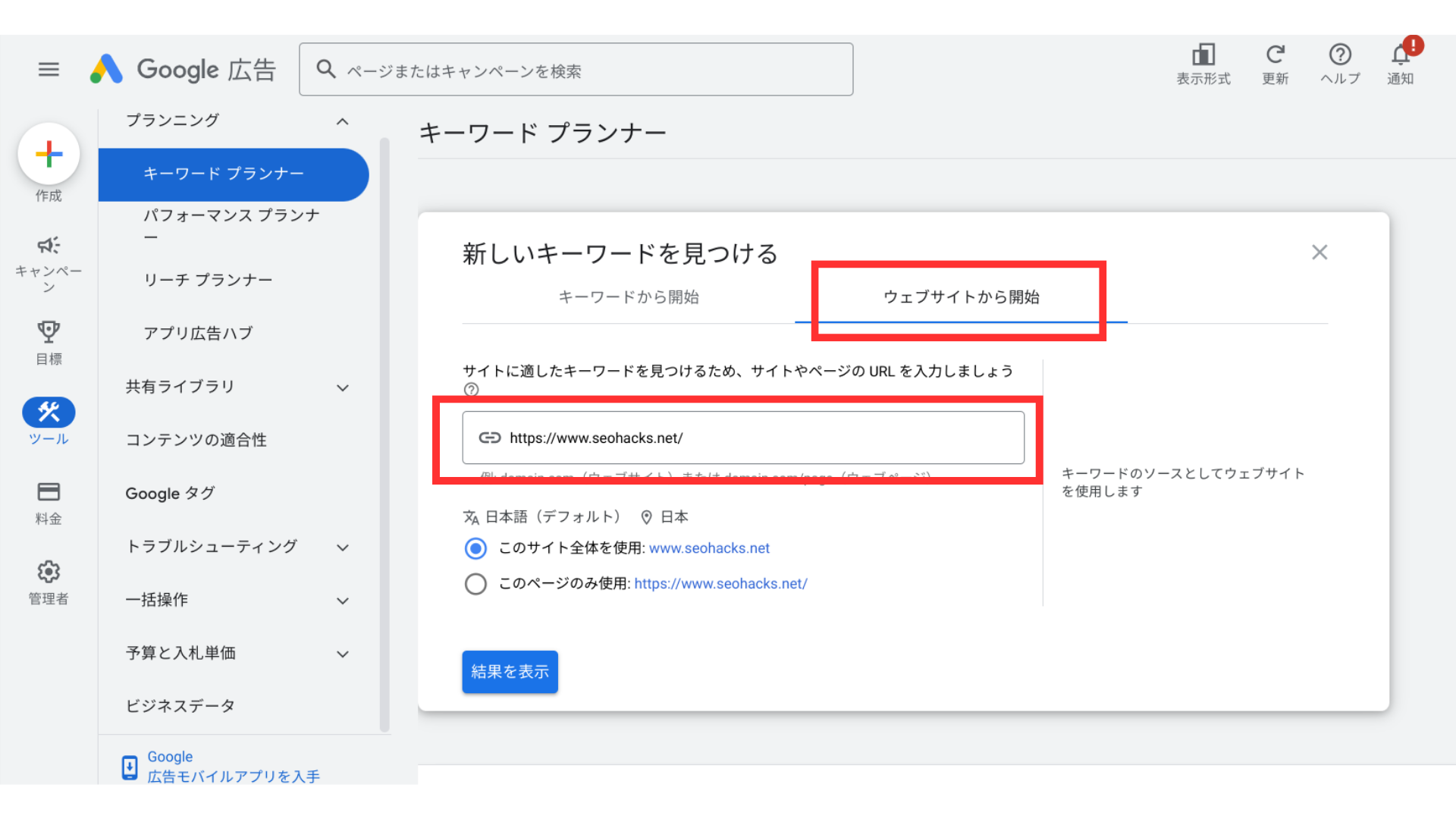Click the mobile app download icon
This screenshot has height=819, width=1456.
point(130,767)
